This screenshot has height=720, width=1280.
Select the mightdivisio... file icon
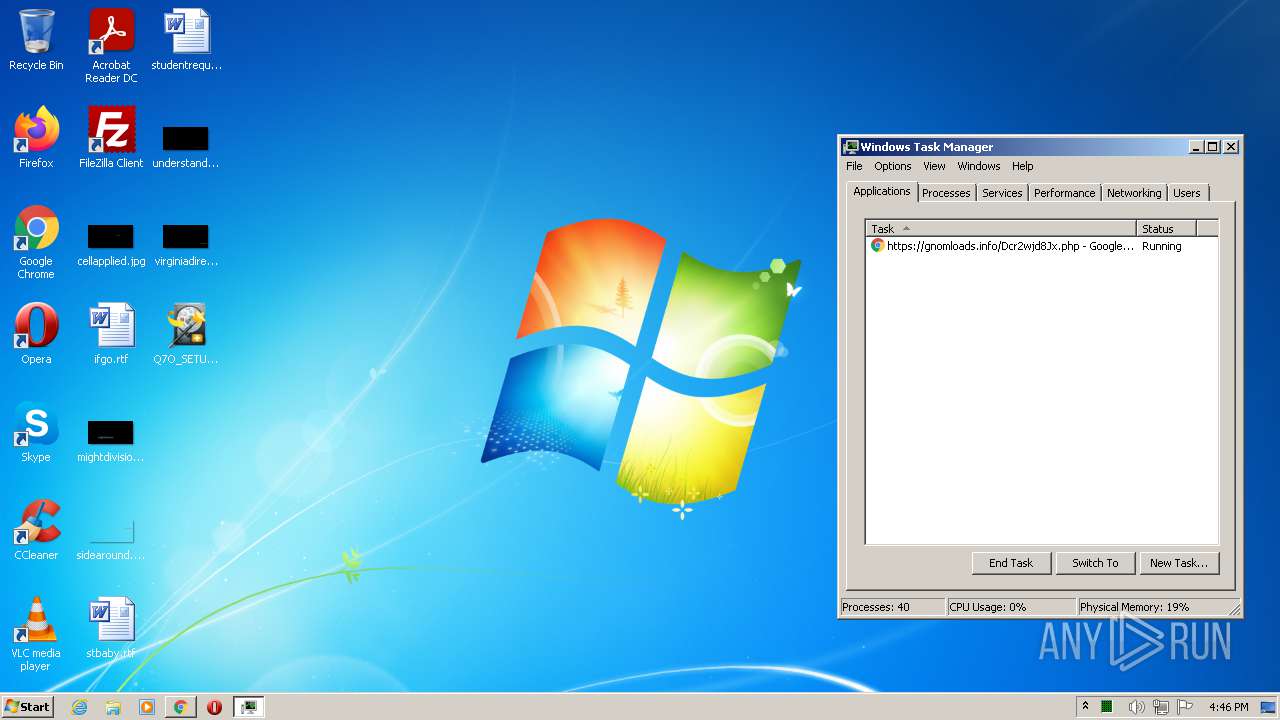[111, 441]
